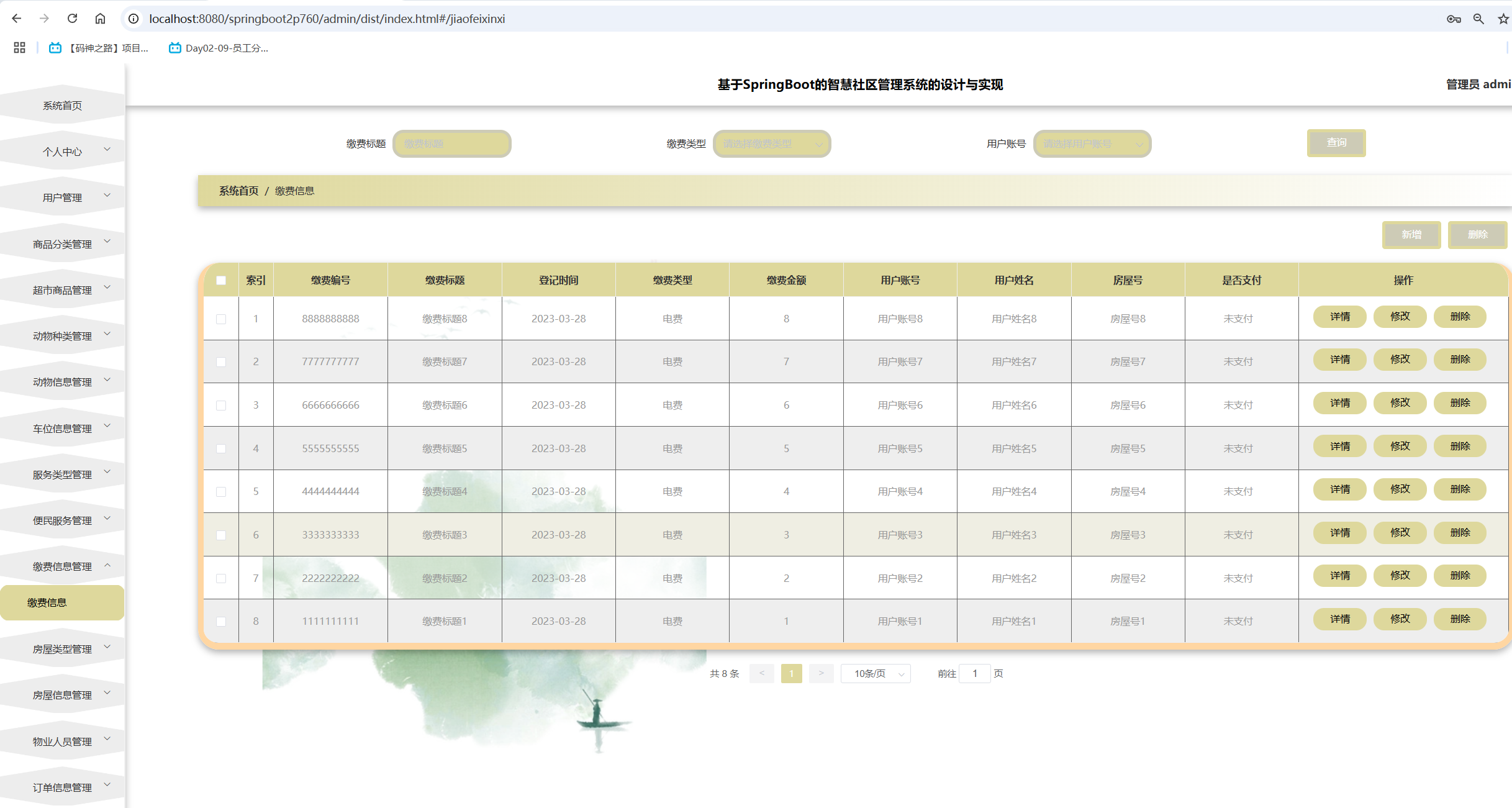Go back using browser back arrow
The width and height of the screenshot is (1512, 808).
pos(17,19)
